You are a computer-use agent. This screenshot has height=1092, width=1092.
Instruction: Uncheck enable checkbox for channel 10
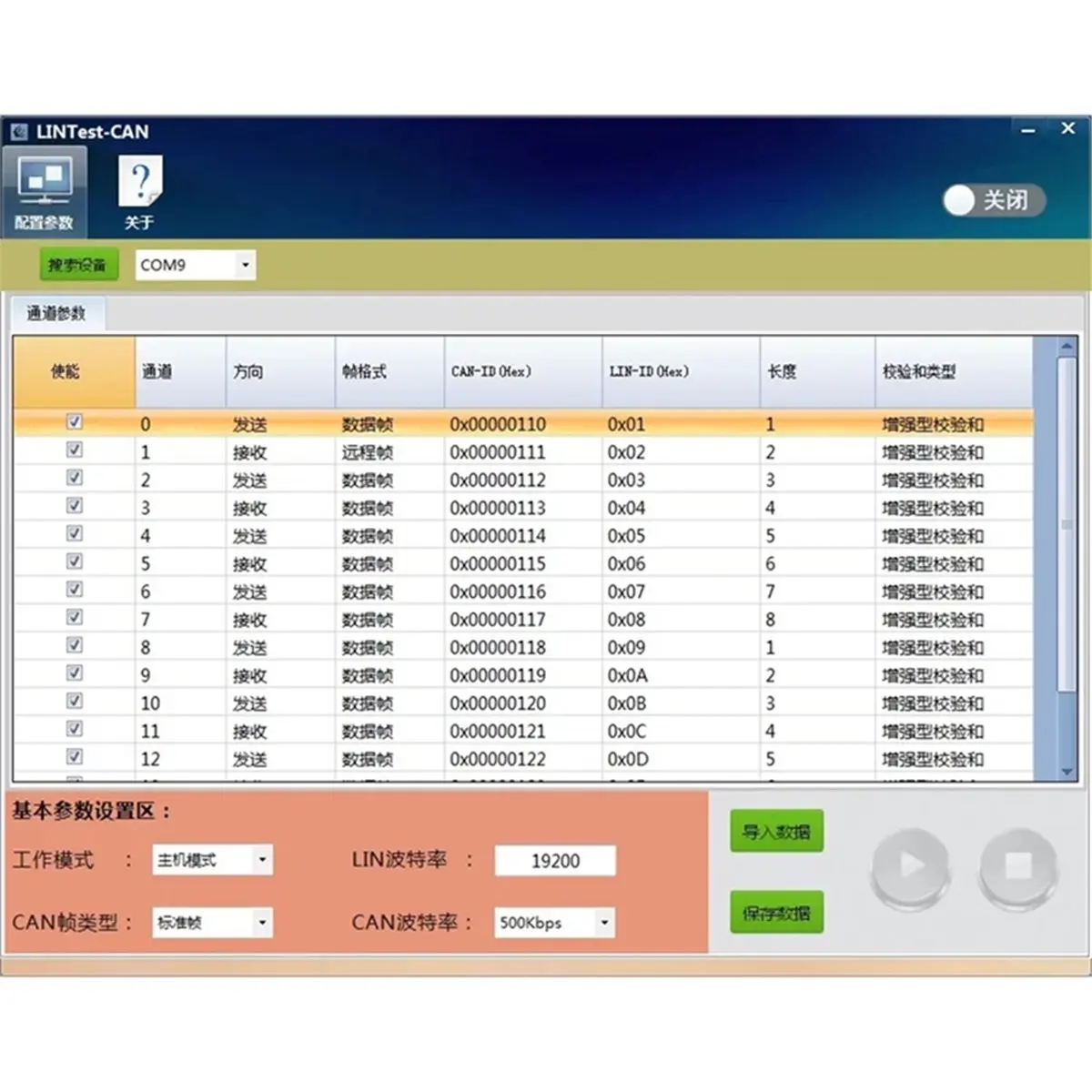(x=75, y=701)
